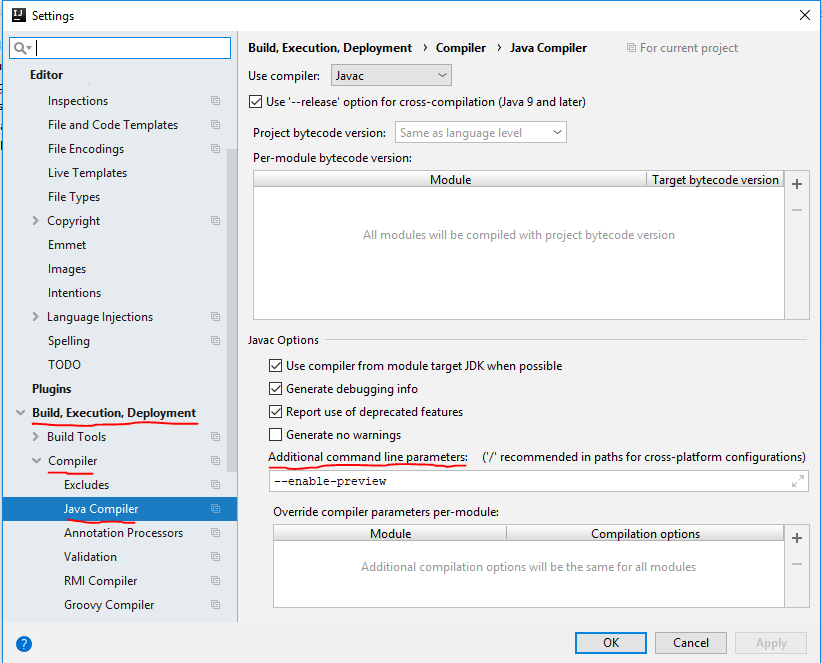Toggle Generate debugging info checkbox
Screen dimensions: 822x663
276,389
